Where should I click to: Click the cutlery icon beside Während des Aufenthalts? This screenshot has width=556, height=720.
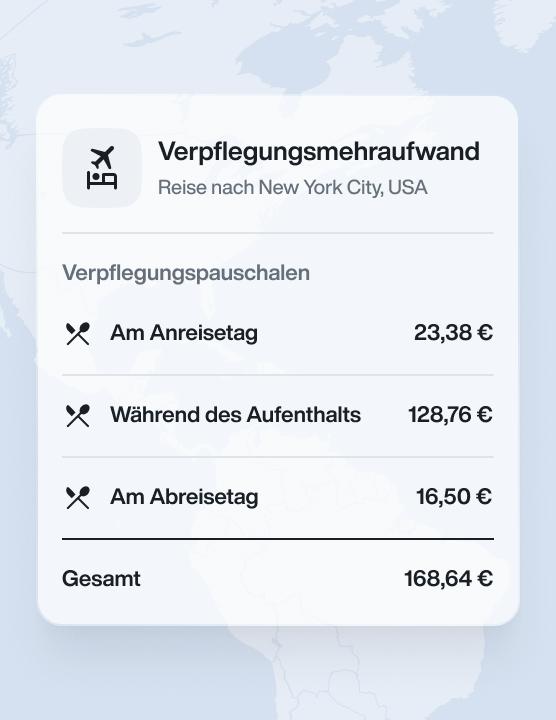(x=78, y=416)
